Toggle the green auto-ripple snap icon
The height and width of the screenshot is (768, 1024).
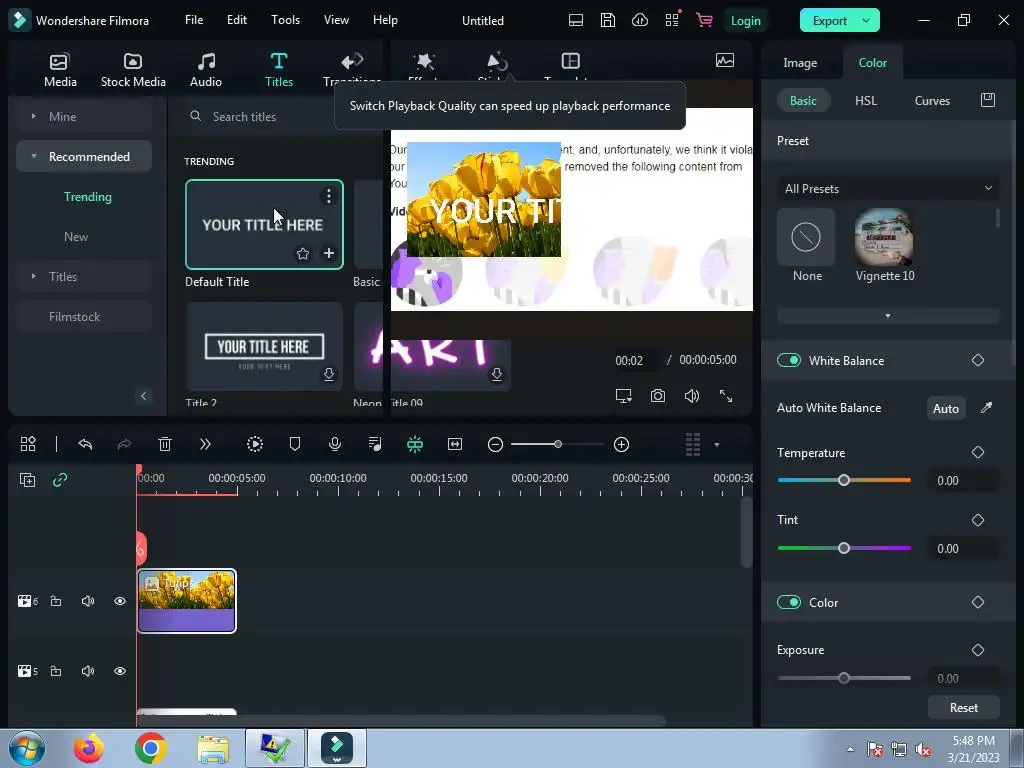pos(415,444)
